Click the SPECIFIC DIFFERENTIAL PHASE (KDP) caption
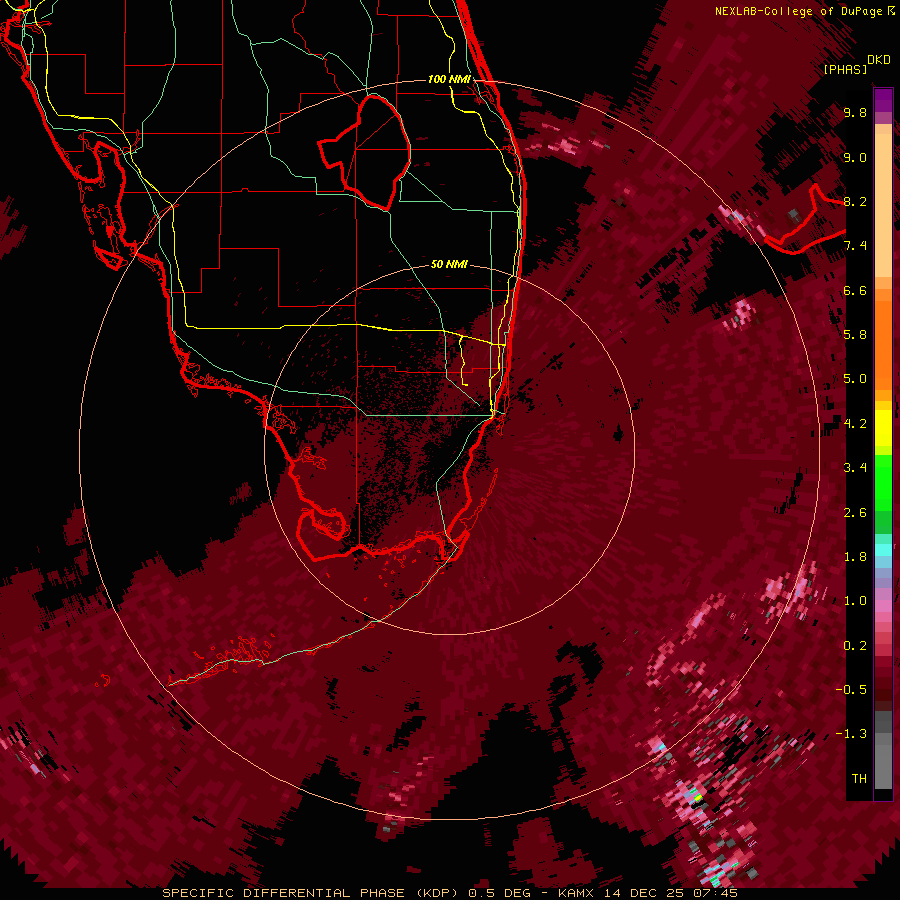 [309, 893]
